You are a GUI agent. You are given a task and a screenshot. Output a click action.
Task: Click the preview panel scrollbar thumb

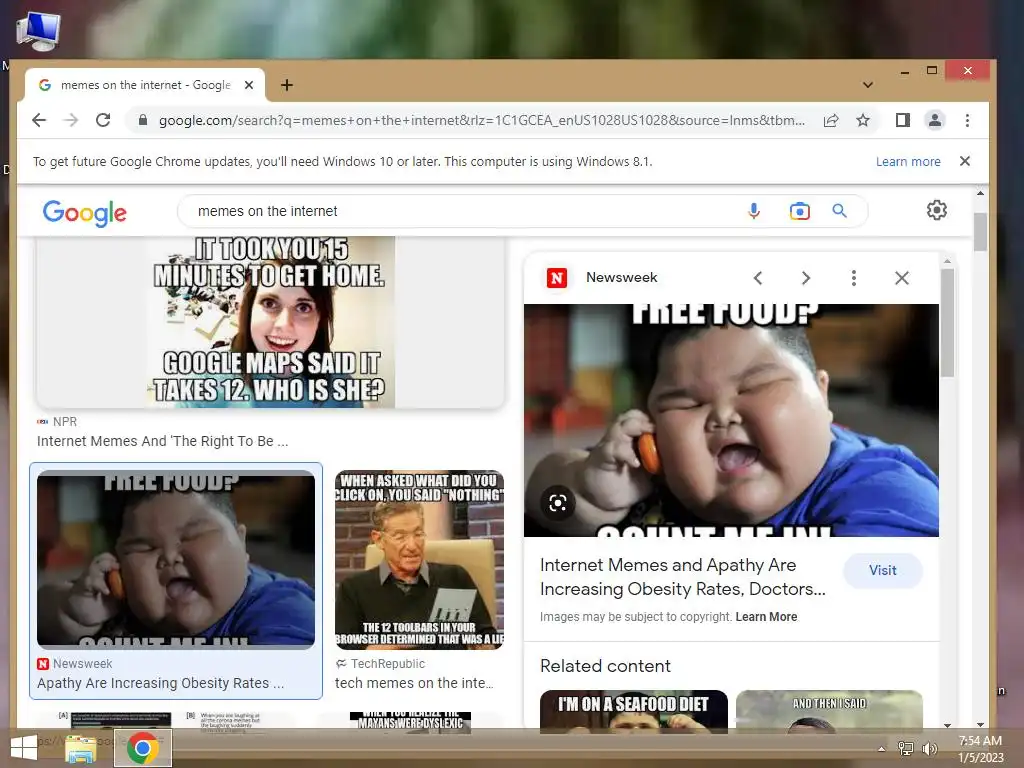point(947,323)
